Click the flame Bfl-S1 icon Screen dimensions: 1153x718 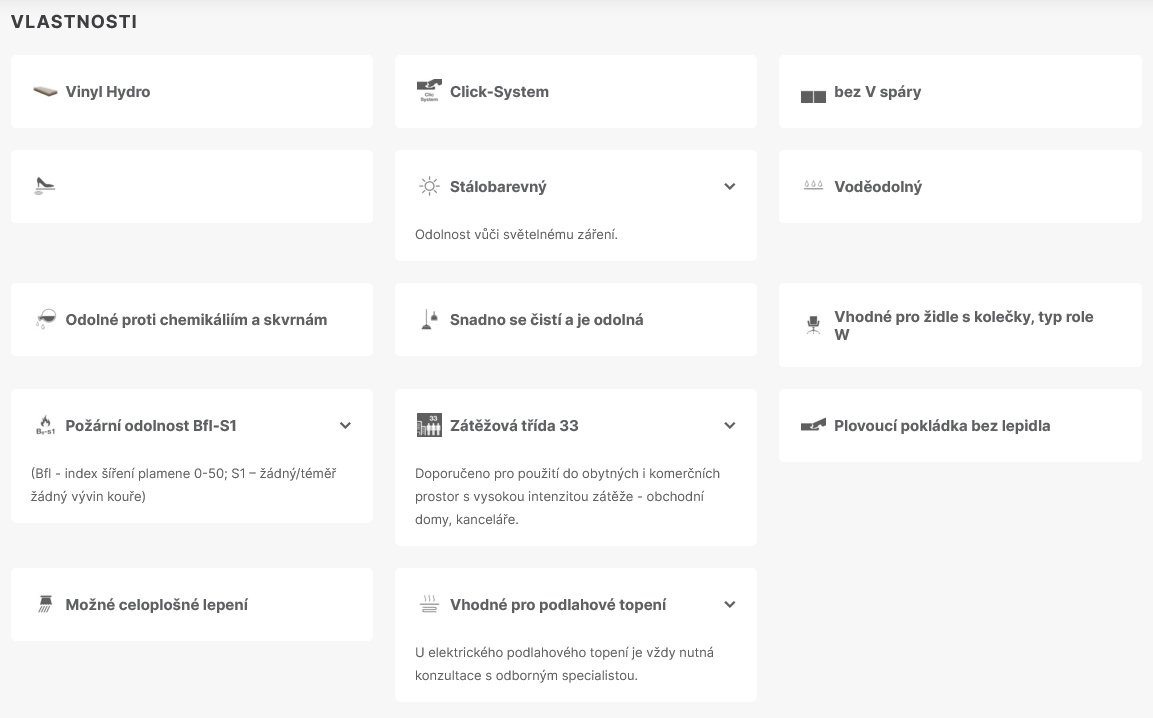click(44, 426)
